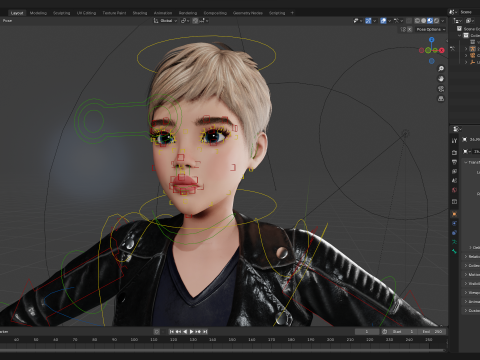Click the pan view hand icon
Image resolution: width=480 pixels, height=360 pixels.
click(x=441, y=79)
